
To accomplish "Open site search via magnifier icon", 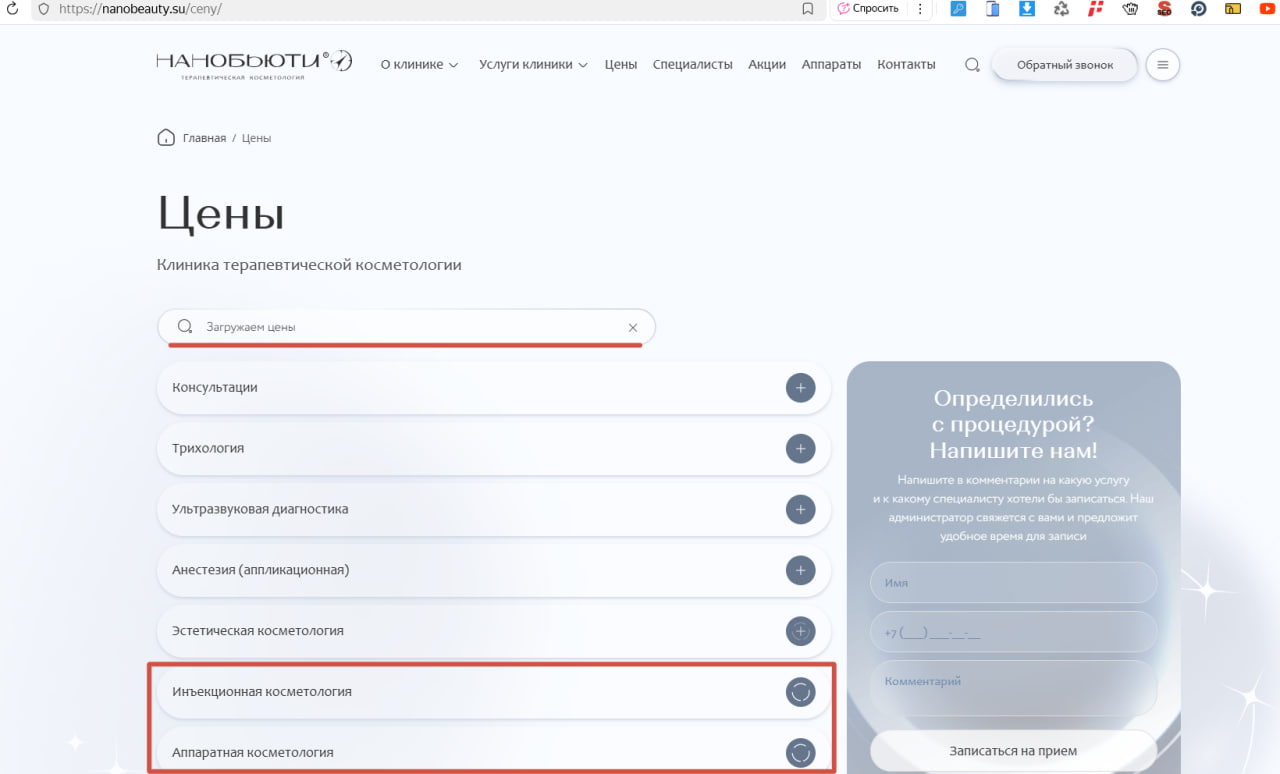I will tap(972, 65).
